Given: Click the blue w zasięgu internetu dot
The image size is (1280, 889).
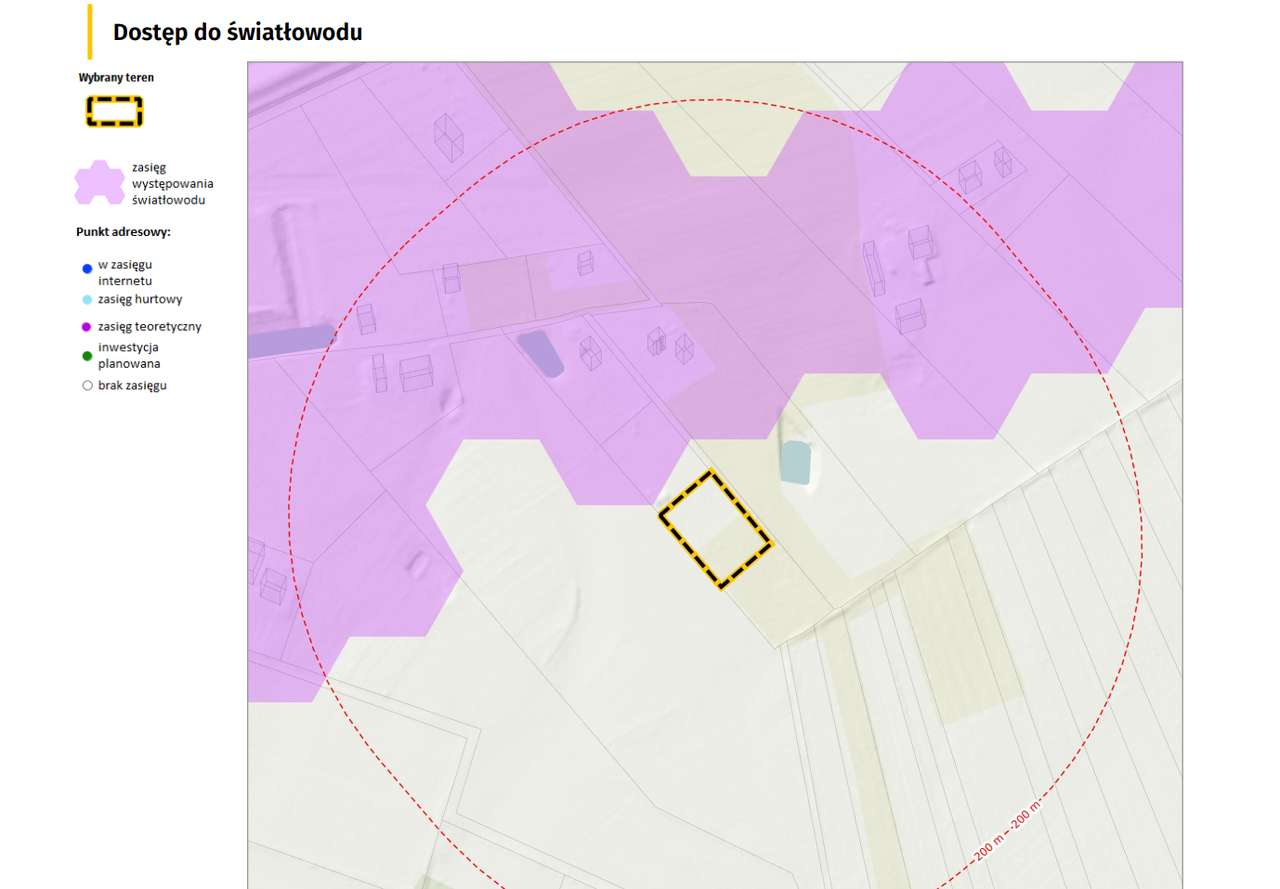Looking at the screenshot, I should click(85, 268).
